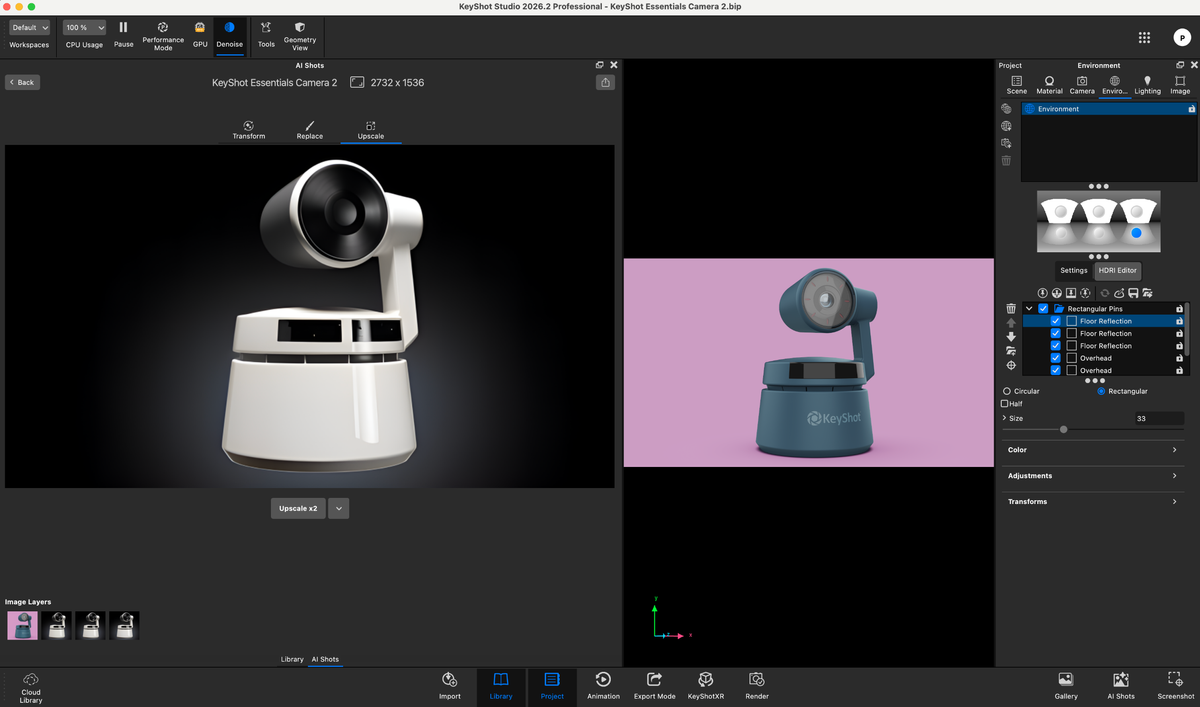Click the duplicate environment icon beside the list
1200x707 pixels.
pos(1006,143)
